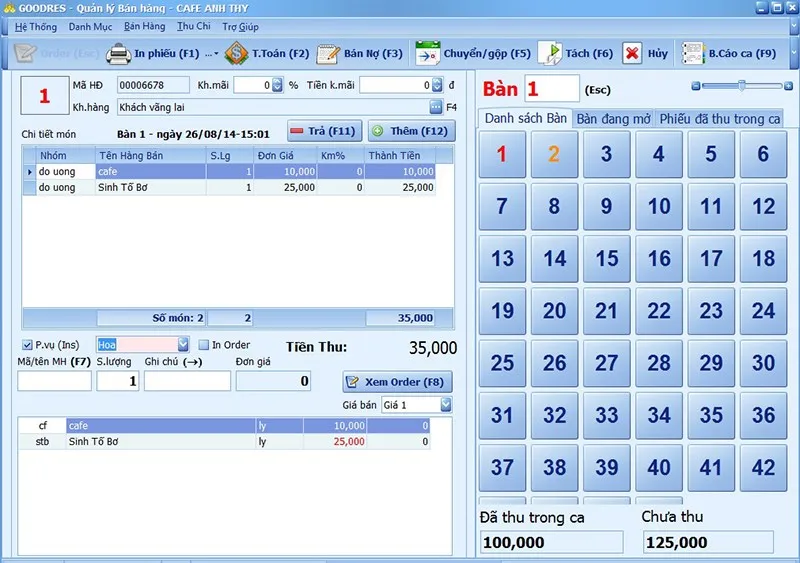Open B.Cáo ca (F9) report icon
This screenshot has height=563, width=800.
click(x=692, y=53)
